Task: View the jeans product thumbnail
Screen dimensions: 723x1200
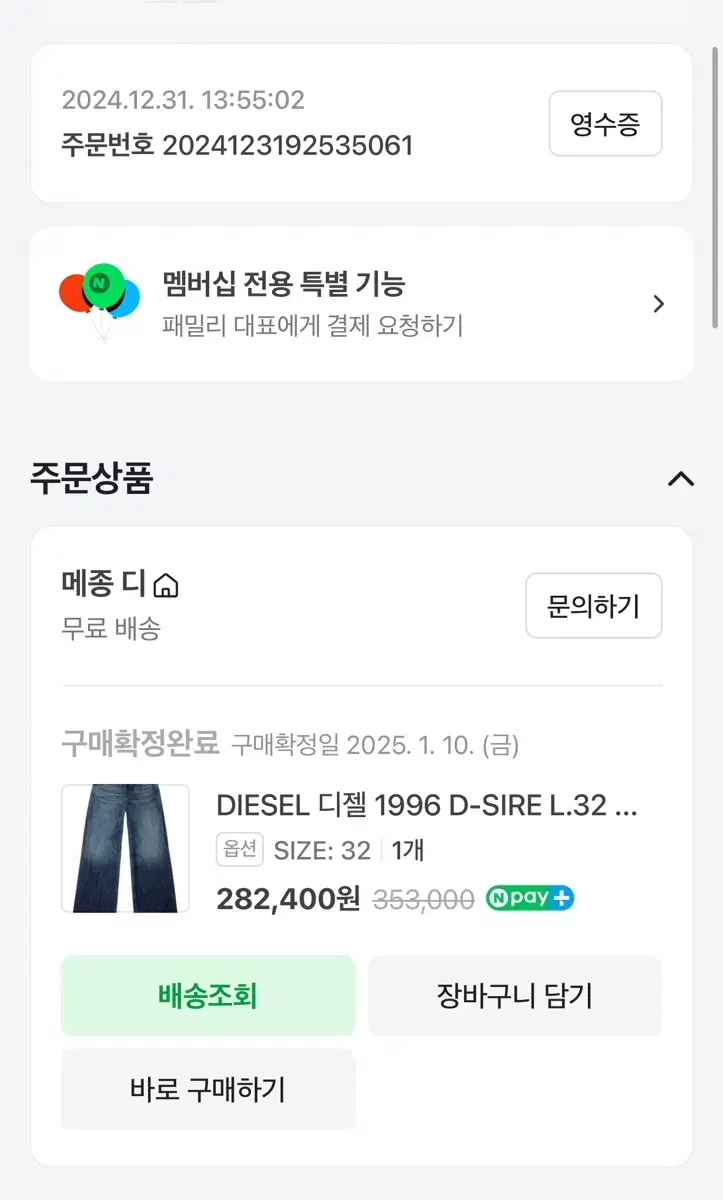Action: point(125,848)
